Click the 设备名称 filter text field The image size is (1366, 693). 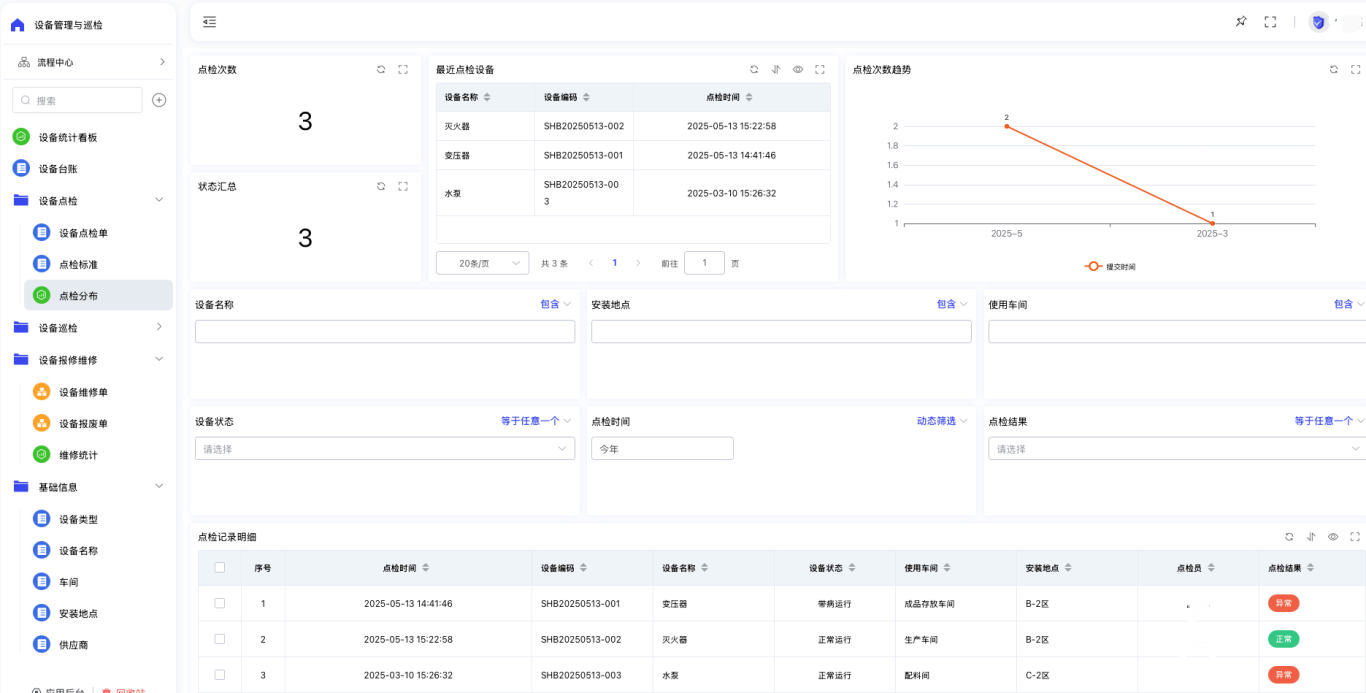pos(385,332)
